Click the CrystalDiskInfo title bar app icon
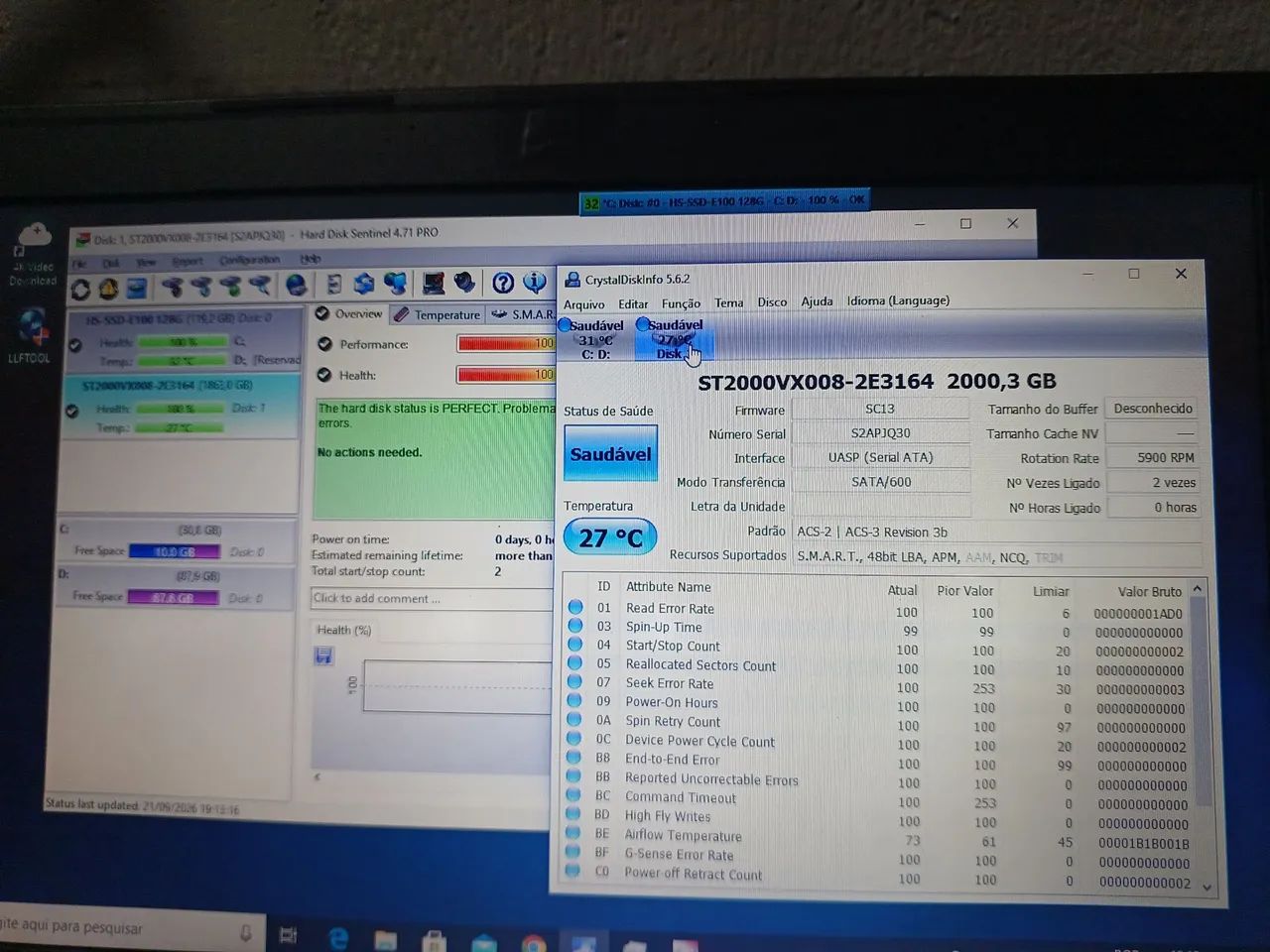1270x952 pixels. [571, 280]
